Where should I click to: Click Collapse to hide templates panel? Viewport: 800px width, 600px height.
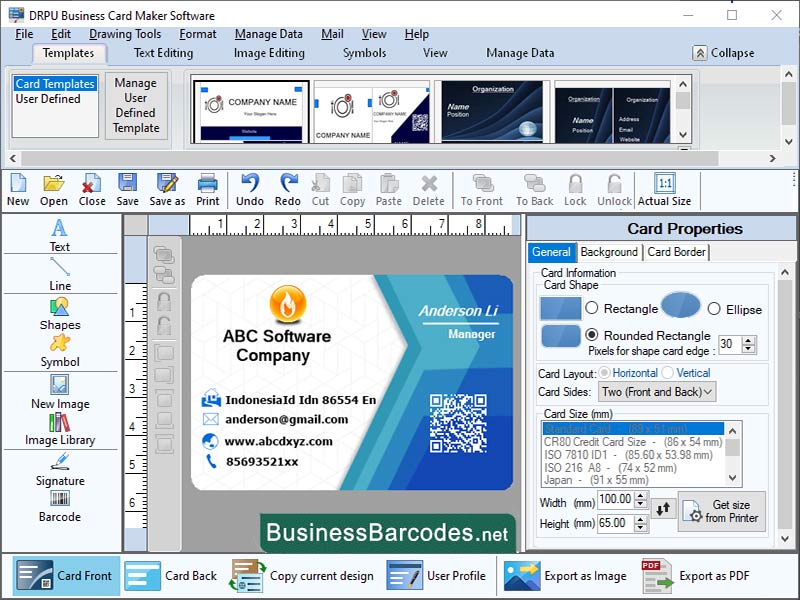[x=726, y=53]
